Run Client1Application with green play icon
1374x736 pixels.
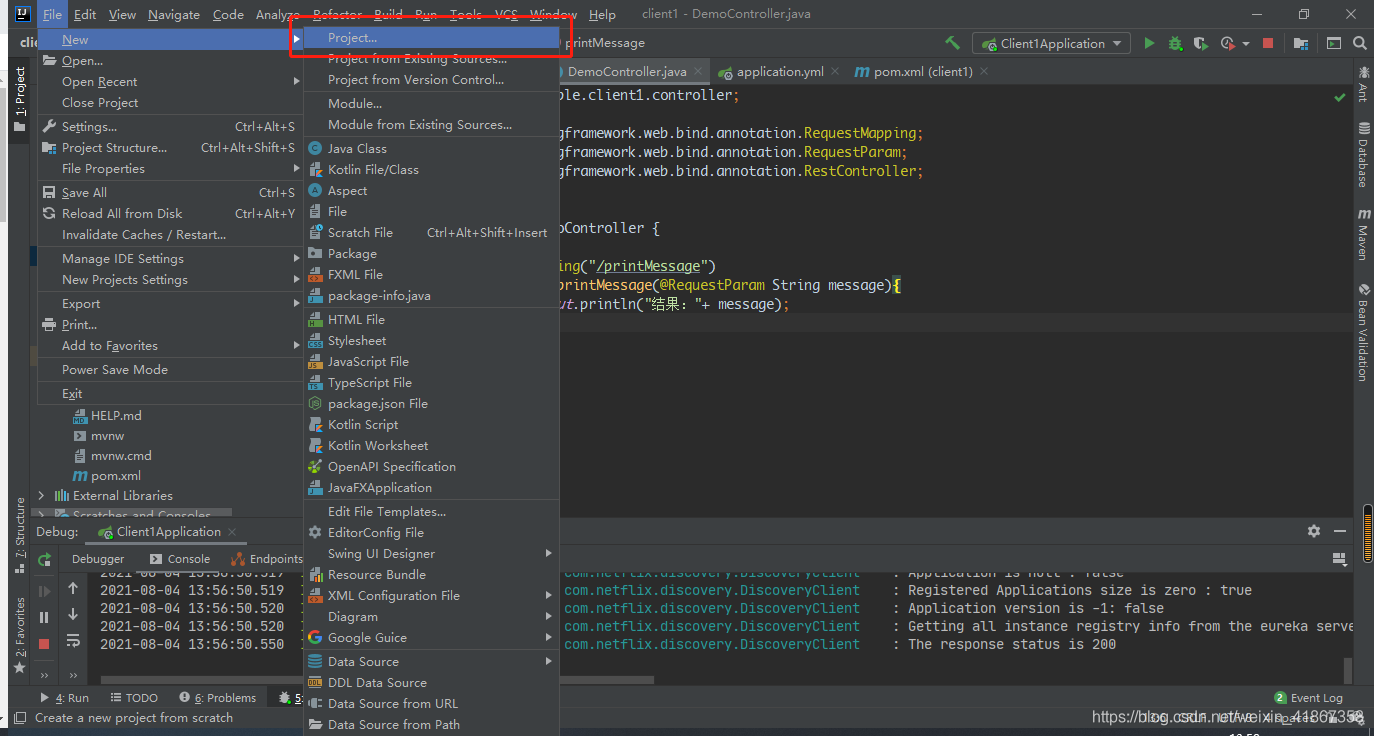pyautogui.click(x=1149, y=43)
